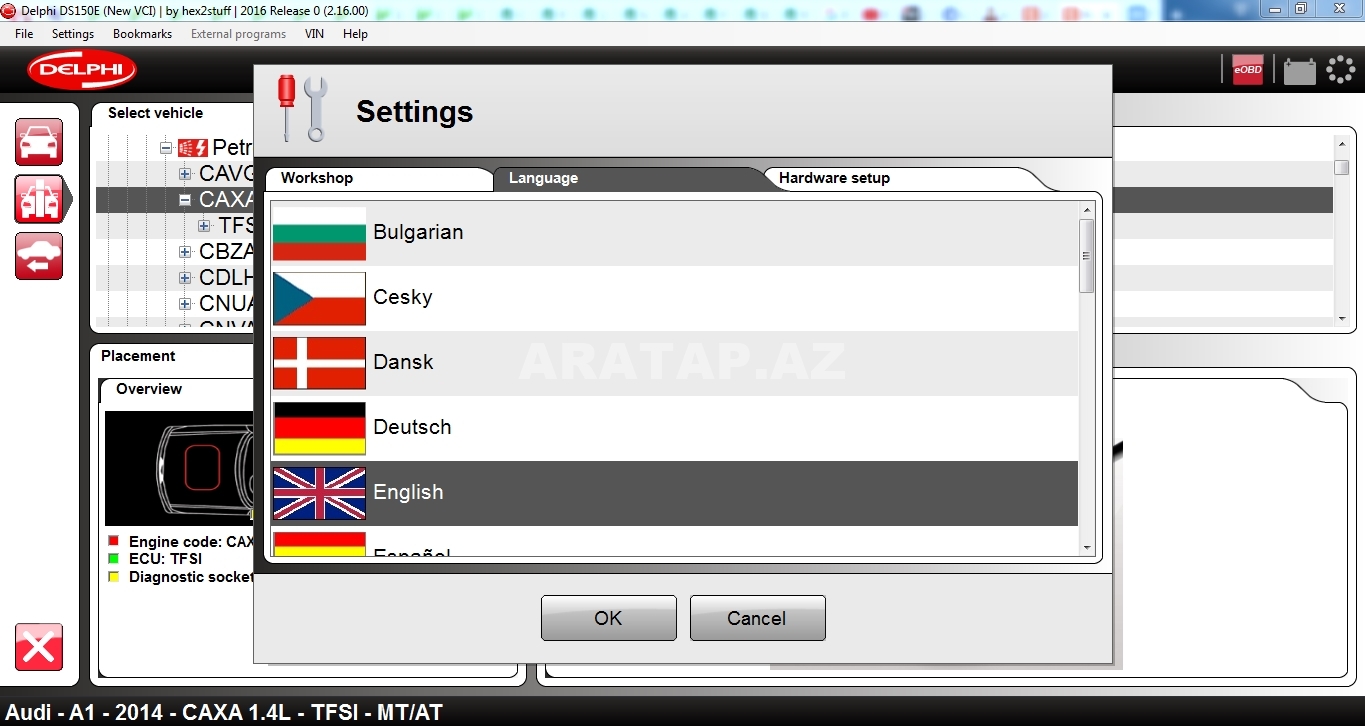The height and width of the screenshot is (726, 1365).
Task: Select the Danish flag
Action: click(x=319, y=363)
